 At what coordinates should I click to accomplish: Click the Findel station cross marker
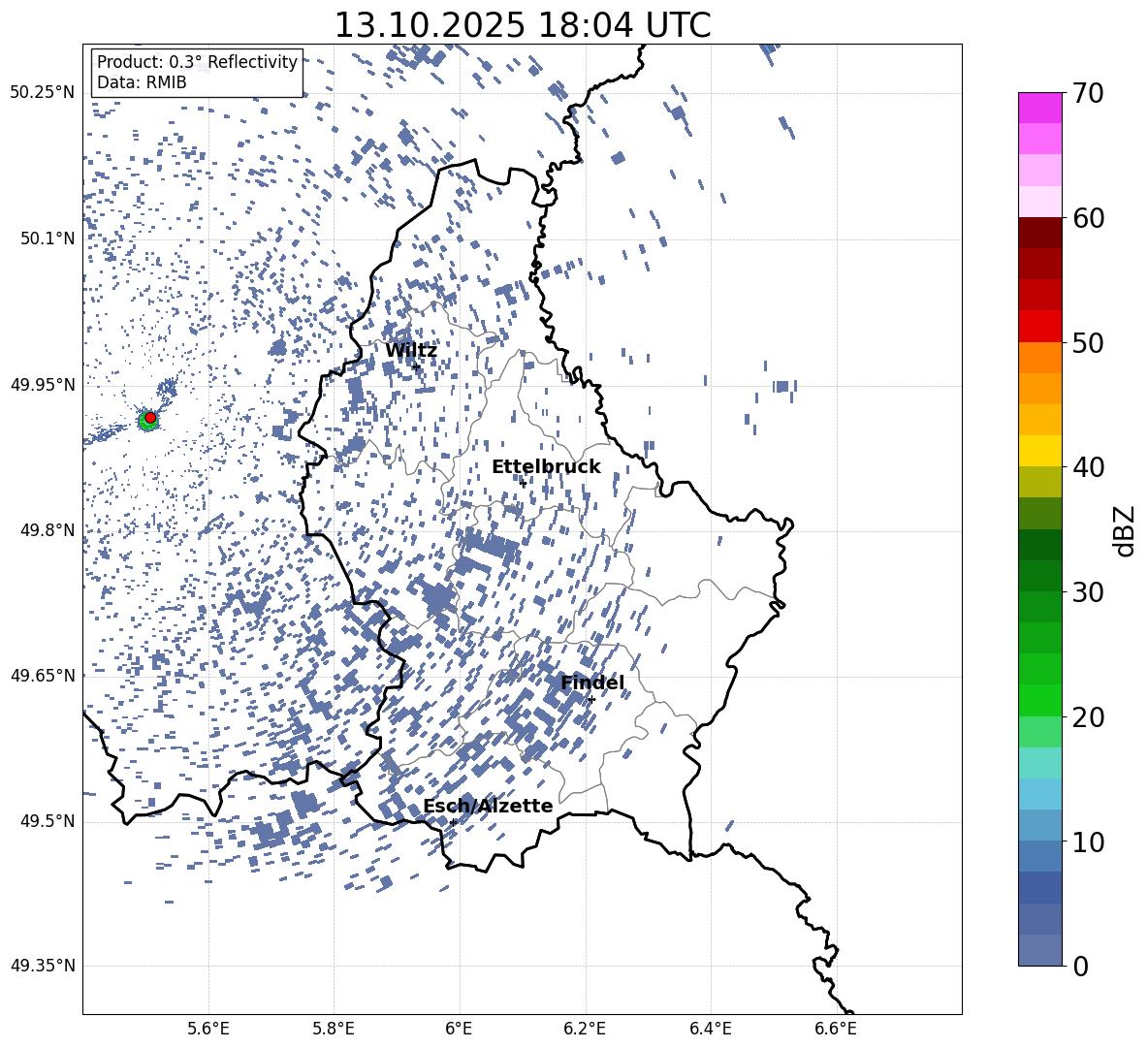click(x=591, y=699)
